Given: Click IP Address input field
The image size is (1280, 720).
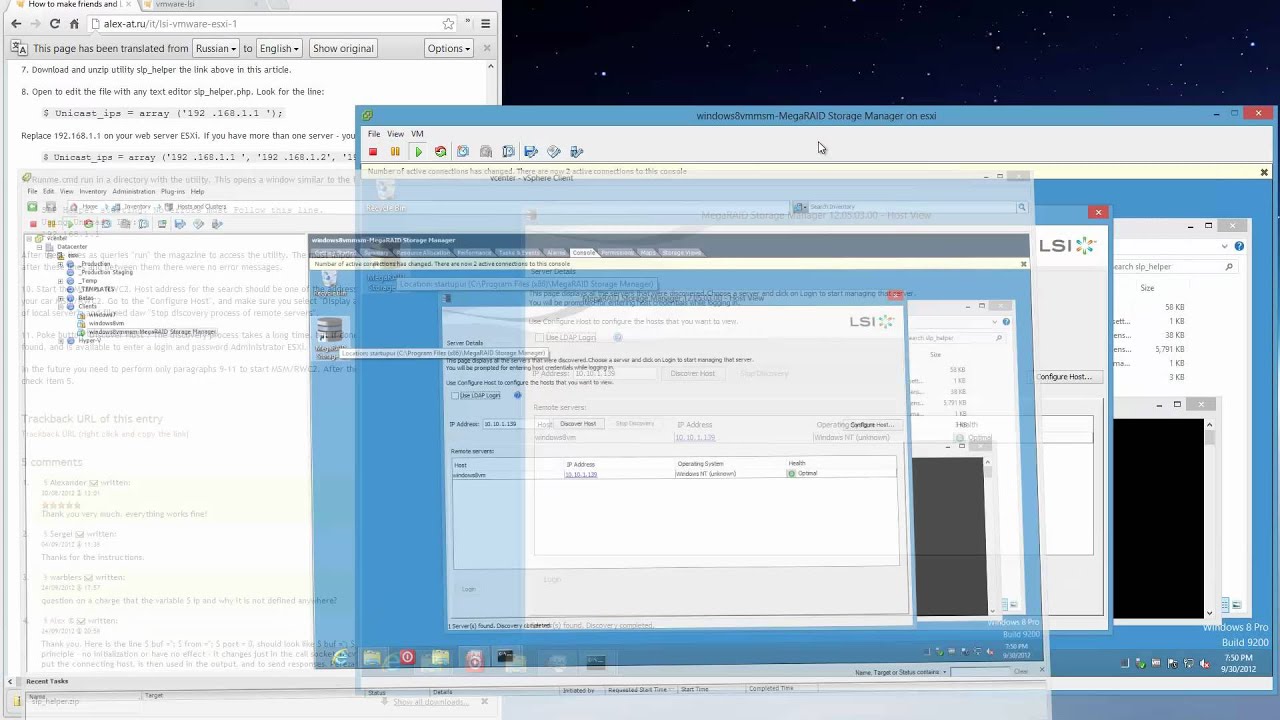Looking at the screenshot, I should [516, 424].
